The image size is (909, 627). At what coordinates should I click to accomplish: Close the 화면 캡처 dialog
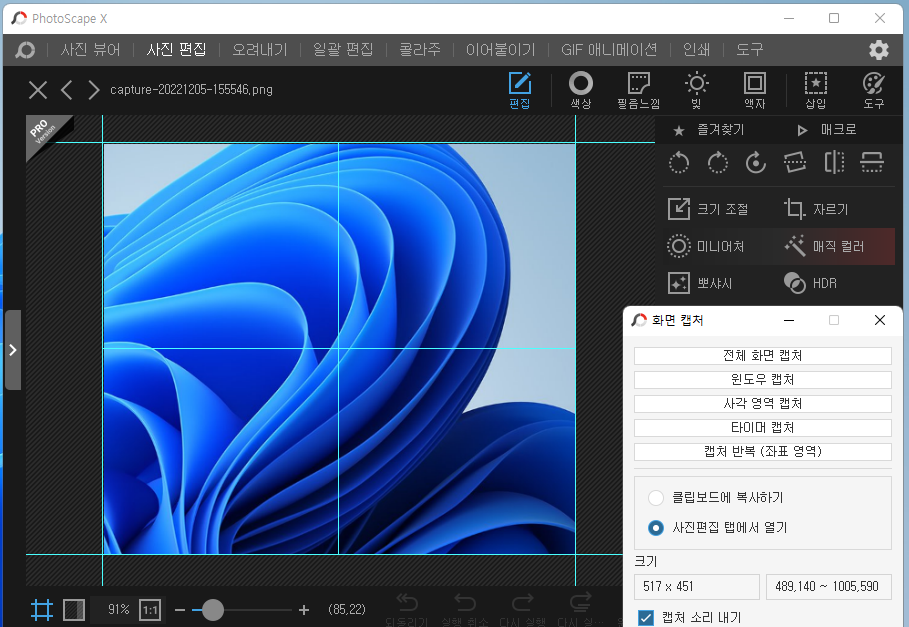(x=880, y=320)
